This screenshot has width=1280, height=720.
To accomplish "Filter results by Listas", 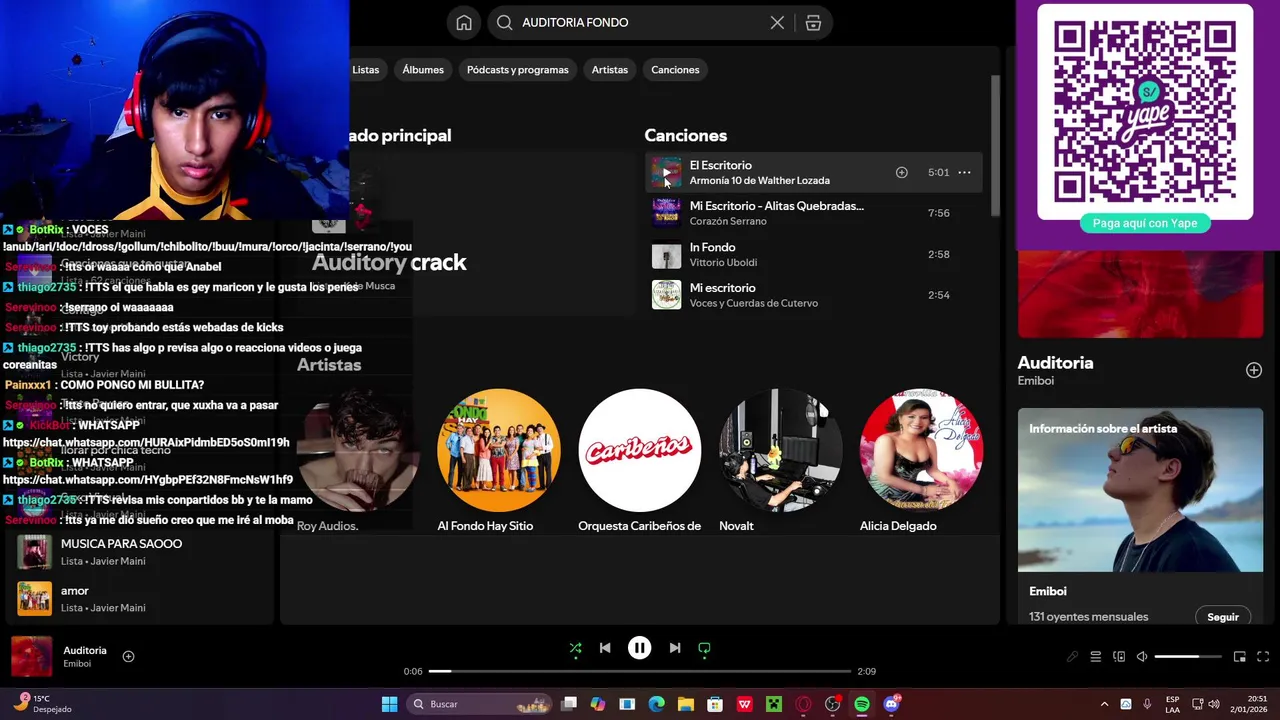I will [366, 70].
